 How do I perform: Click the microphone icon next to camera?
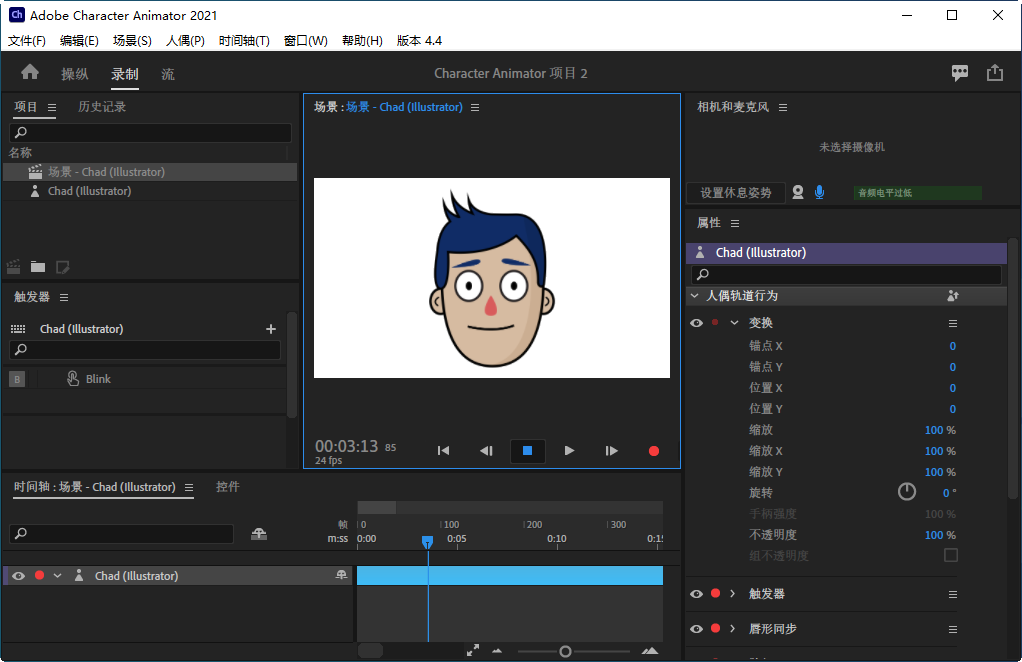[819, 192]
